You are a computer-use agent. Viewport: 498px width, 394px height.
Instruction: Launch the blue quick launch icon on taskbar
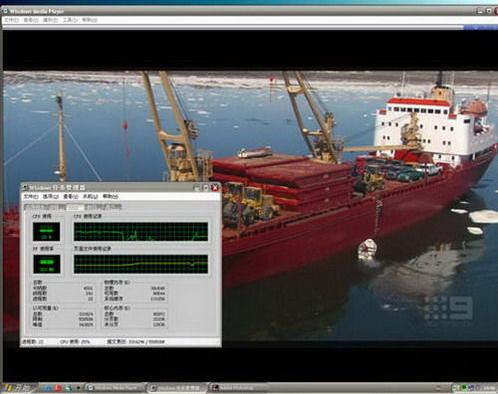[x=47, y=388]
